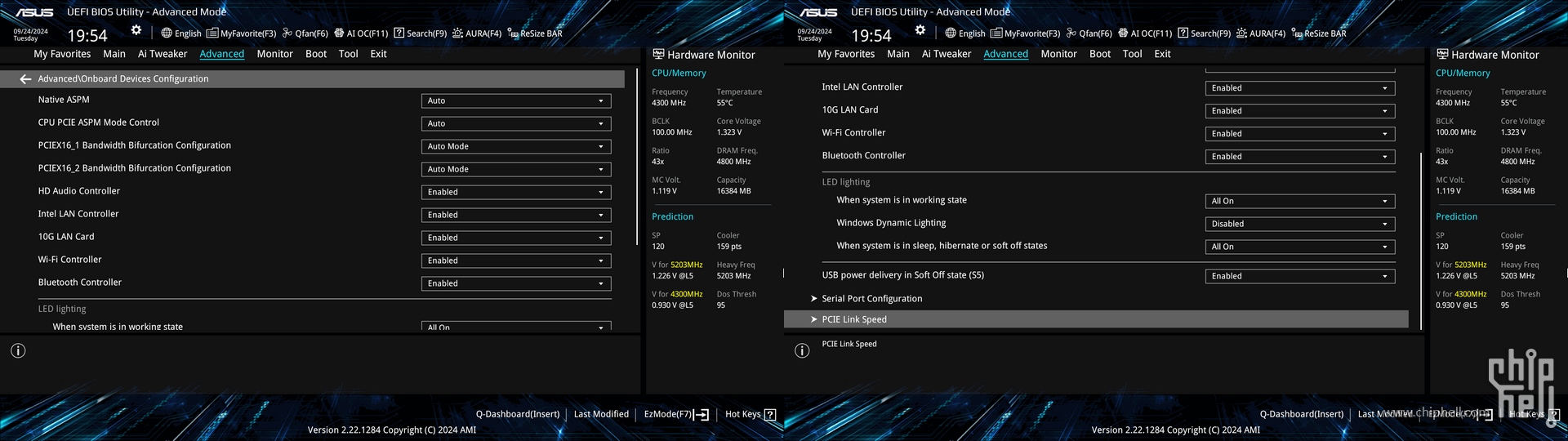Switch to Ai Tweaker tab in right screen
This screenshot has width=1568, height=441.
tap(947, 54)
